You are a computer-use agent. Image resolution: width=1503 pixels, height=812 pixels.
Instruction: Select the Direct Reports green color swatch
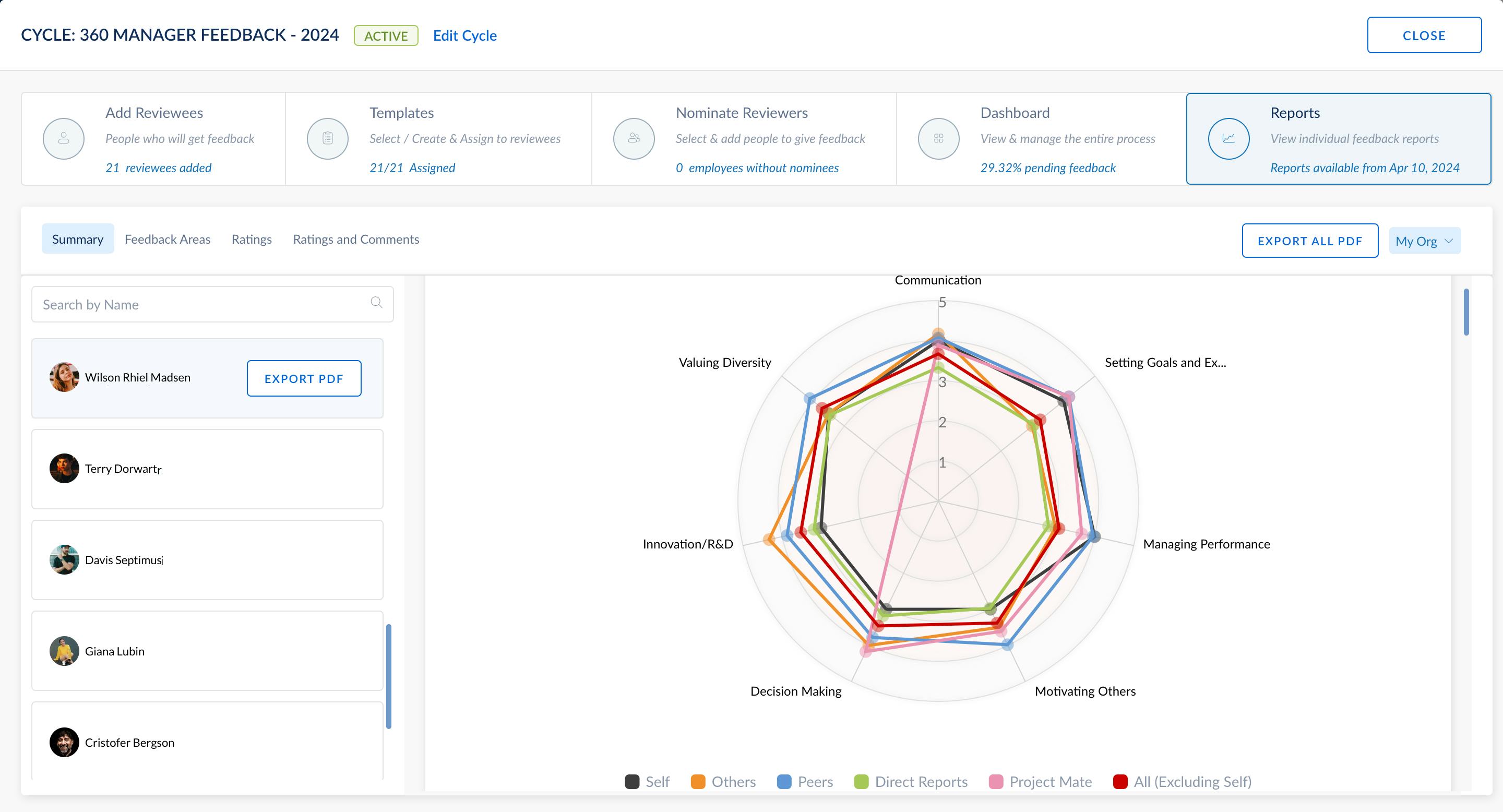pos(861,781)
